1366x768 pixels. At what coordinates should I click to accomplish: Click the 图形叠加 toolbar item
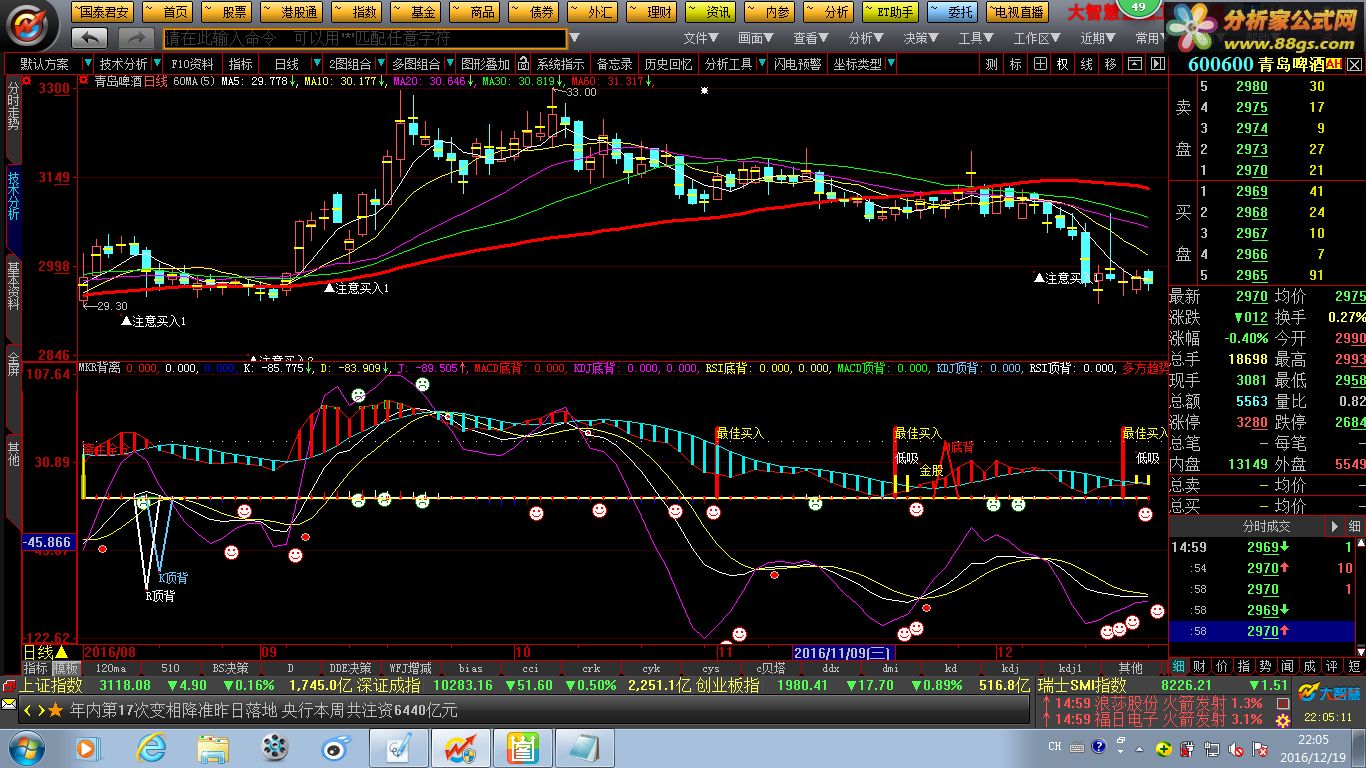[x=485, y=64]
